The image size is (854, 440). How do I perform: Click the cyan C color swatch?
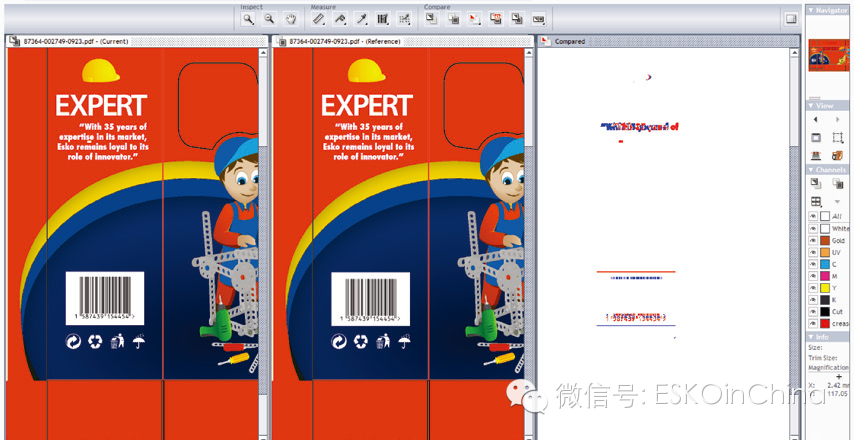[x=825, y=265]
